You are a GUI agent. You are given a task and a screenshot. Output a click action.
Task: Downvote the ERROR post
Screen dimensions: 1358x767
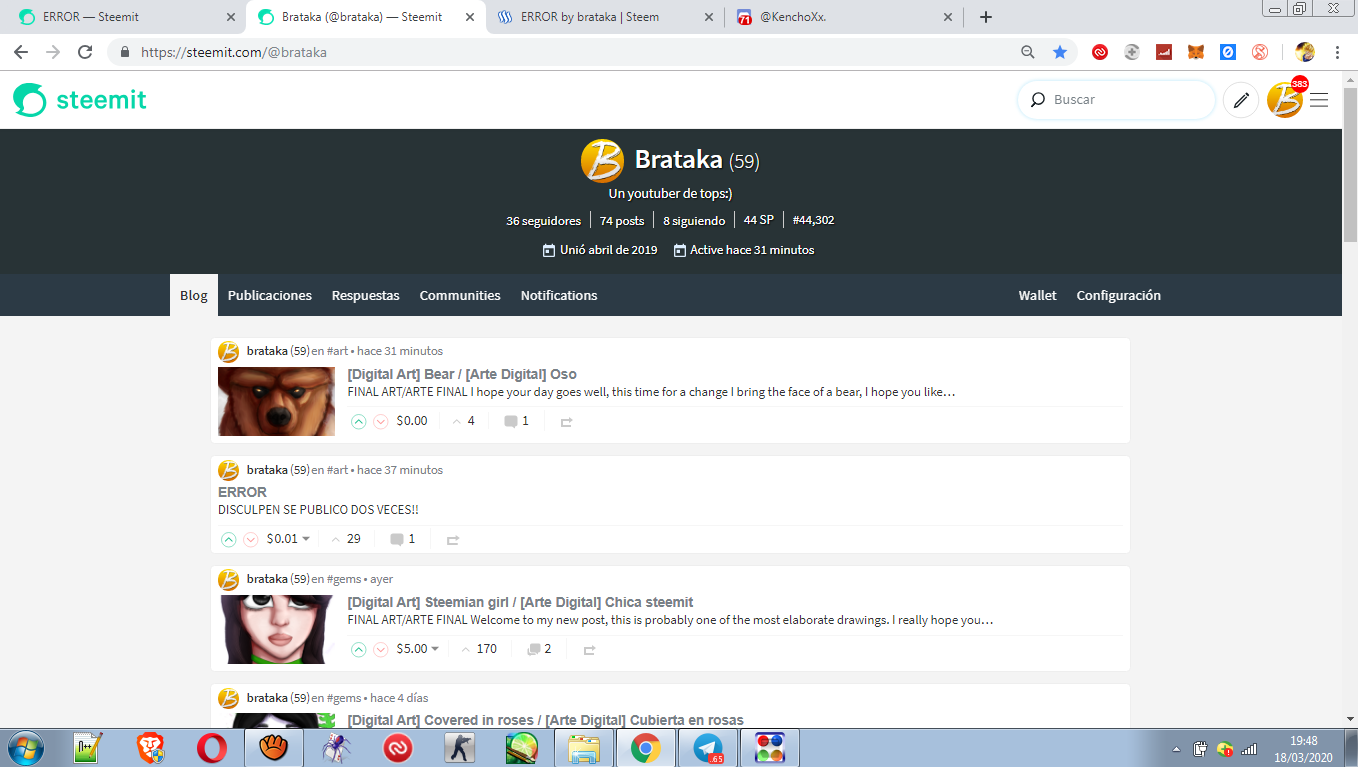[x=251, y=539]
